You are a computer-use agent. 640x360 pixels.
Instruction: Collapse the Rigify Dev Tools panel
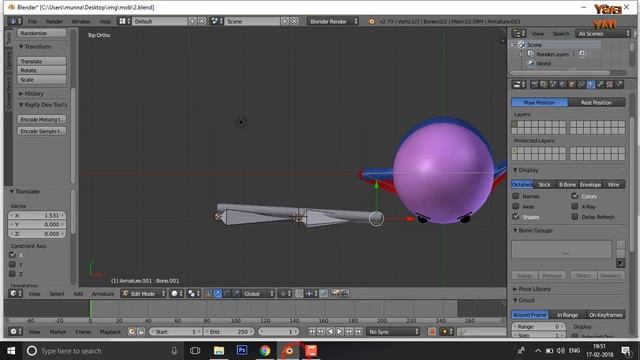(x=43, y=105)
